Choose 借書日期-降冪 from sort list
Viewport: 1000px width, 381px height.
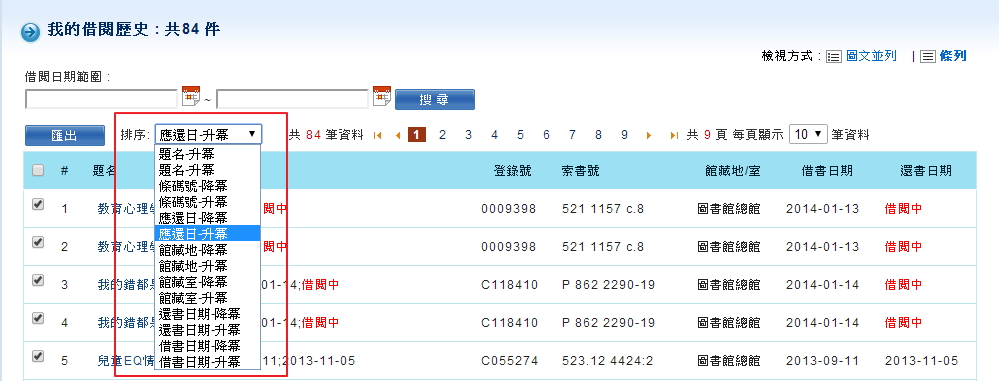tap(200, 346)
